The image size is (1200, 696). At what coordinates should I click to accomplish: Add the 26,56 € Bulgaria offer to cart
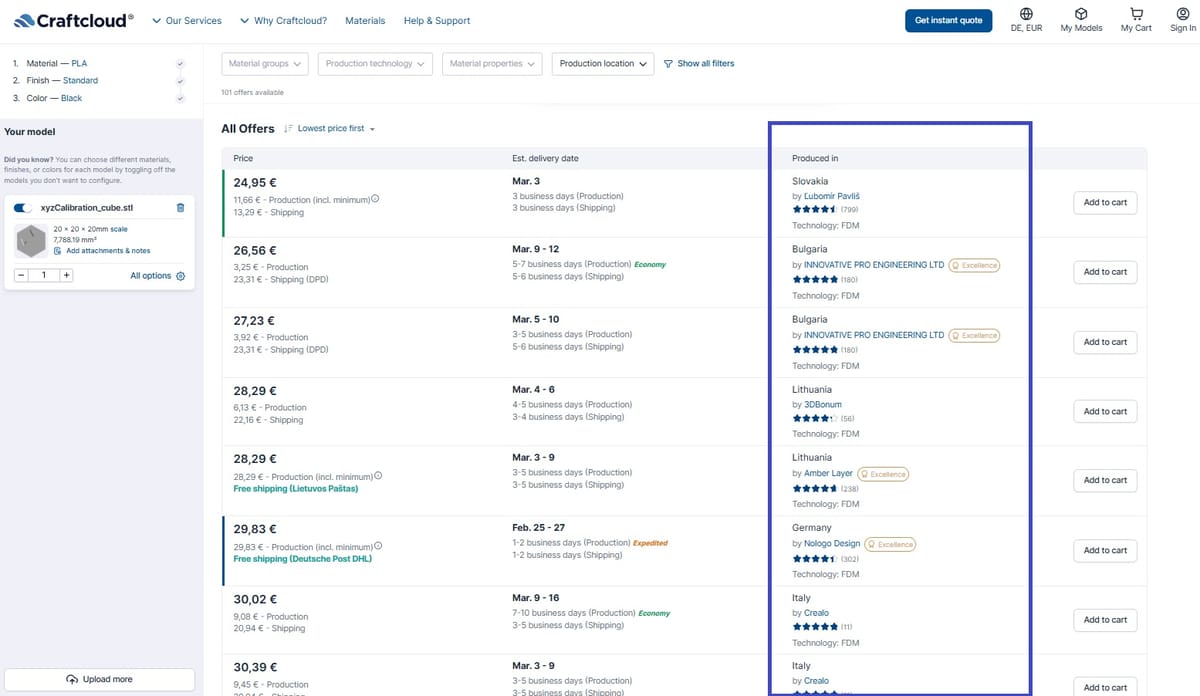coord(1105,272)
